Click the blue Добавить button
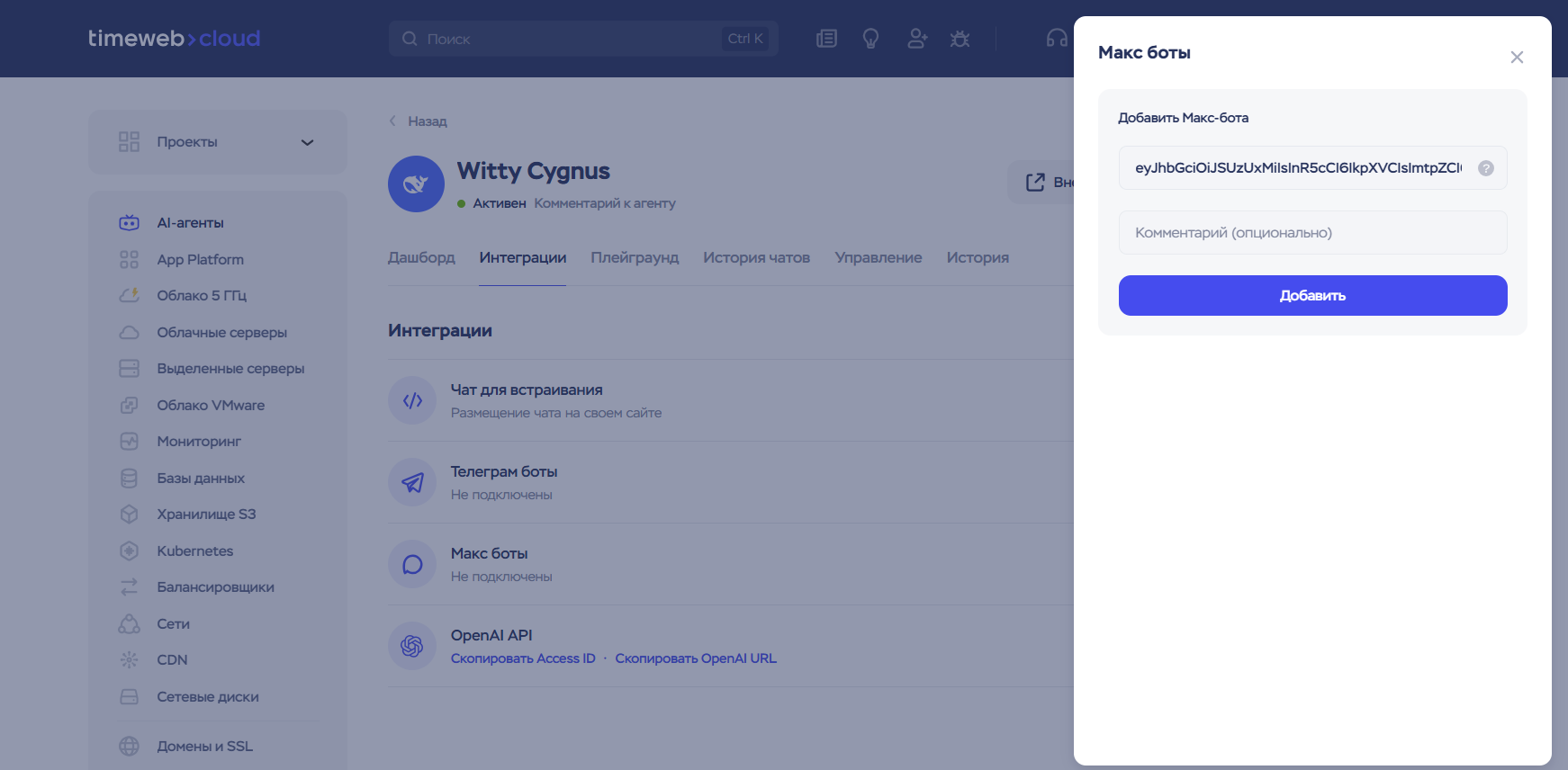The height and width of the screenshot is (770, 1568). click(x=1312, y=295)
